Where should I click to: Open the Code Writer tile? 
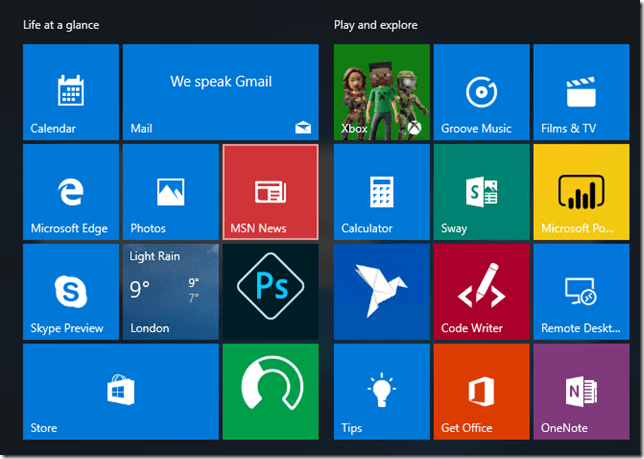point(481,292)
